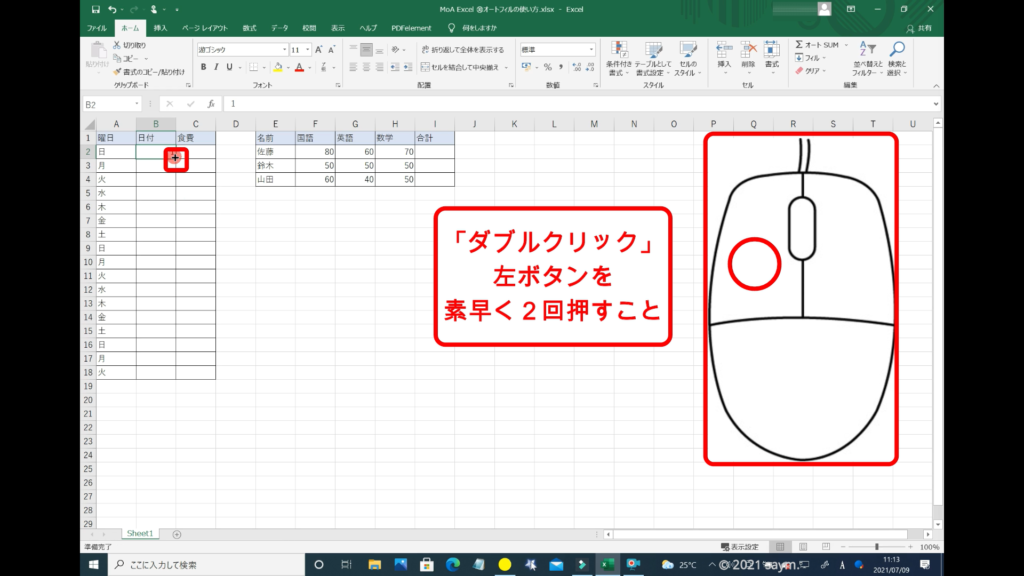Click the percent style icon
Image resolution: width=1024 pixels, height=576 pixels.
tap(547, 67)
